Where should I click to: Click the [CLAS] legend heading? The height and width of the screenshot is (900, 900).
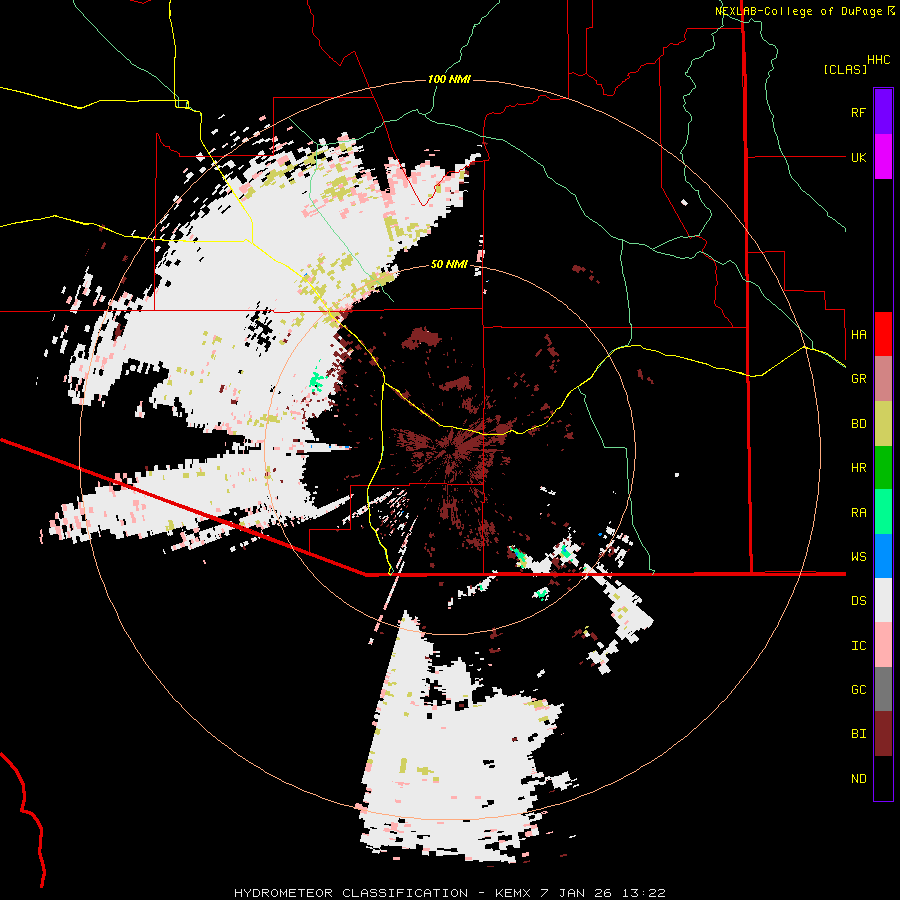pos(844,69)
